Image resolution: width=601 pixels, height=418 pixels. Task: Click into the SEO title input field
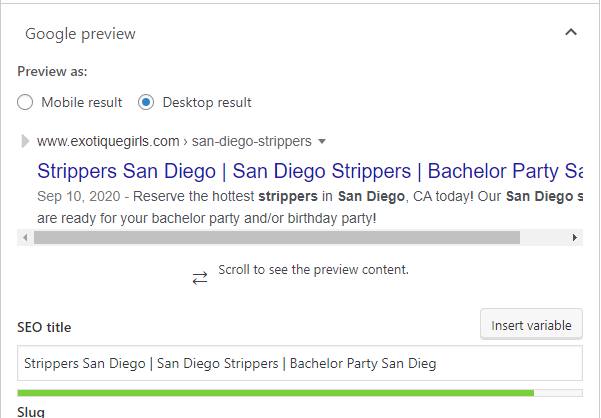tap(300, 363)
